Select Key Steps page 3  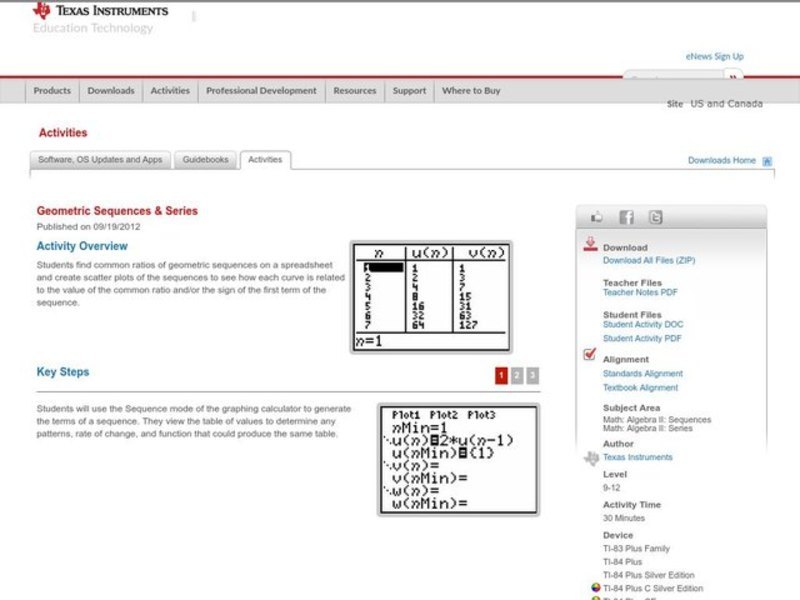tap(530, 374)
